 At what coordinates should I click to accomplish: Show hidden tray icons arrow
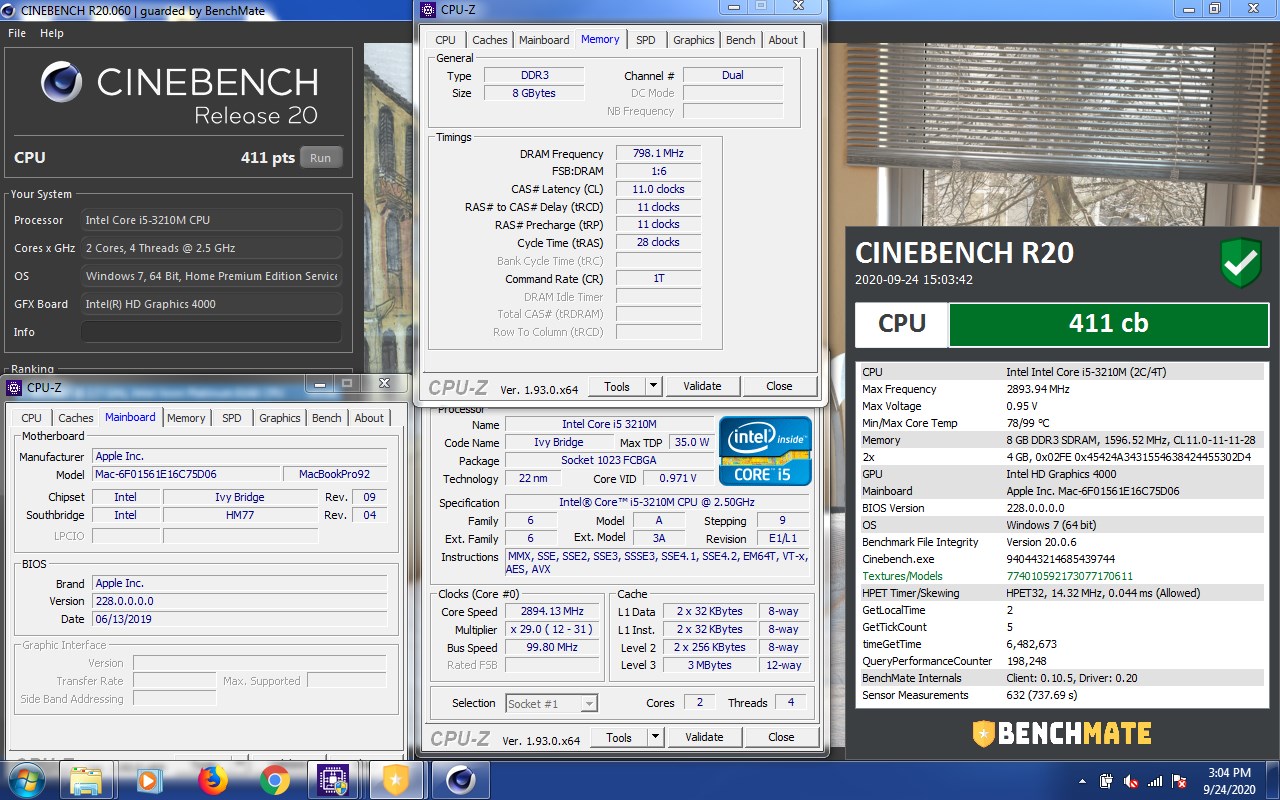pos(1083,781)
